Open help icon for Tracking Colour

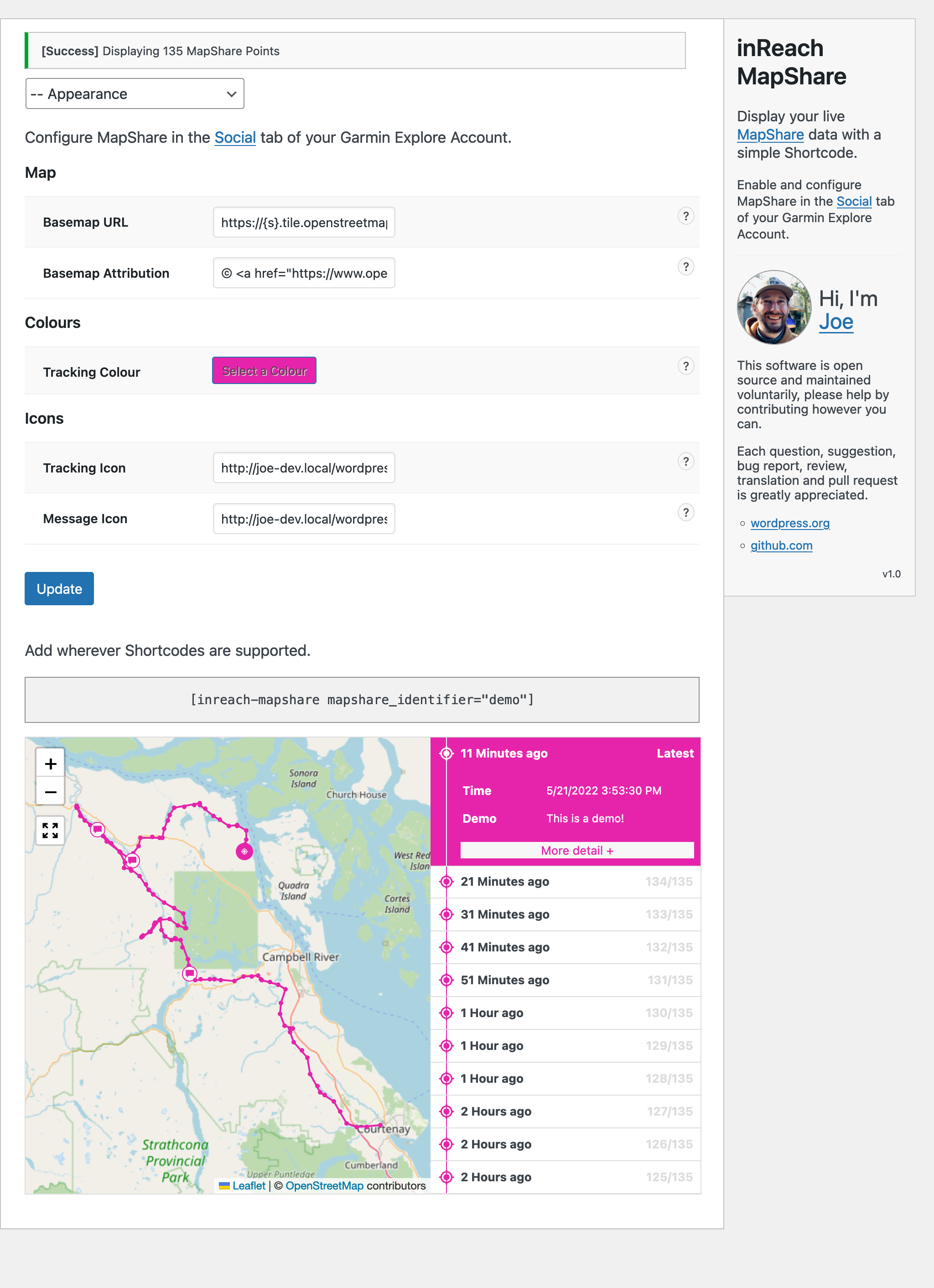pyautogui.click(x=685, y=366)
